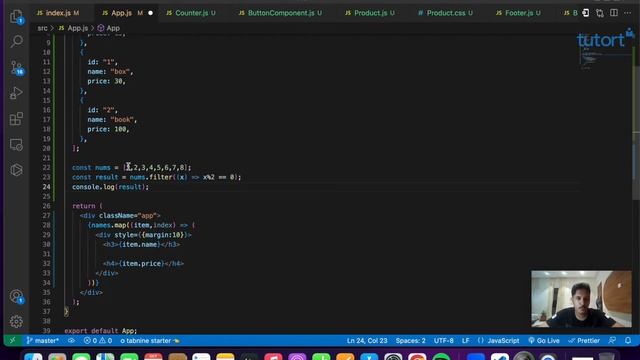Click the master branch indicator
Image resolution: width=640 pixels, height=360 pixels.
[x=42, y=340]
